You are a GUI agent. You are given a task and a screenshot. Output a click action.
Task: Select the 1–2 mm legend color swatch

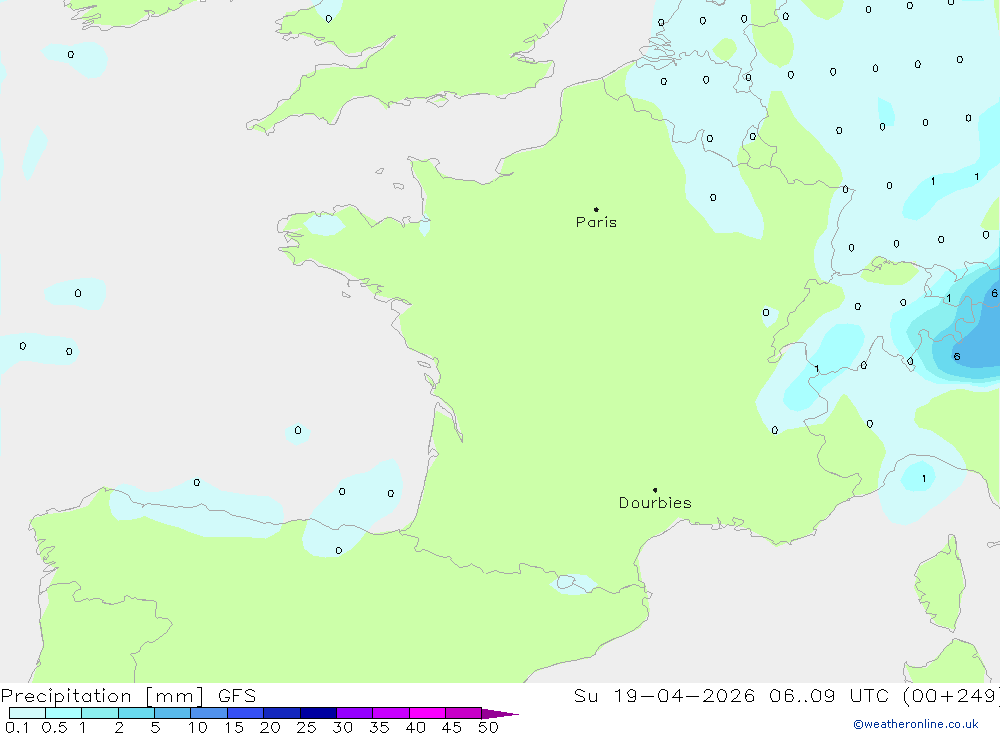tap(100, 713)
